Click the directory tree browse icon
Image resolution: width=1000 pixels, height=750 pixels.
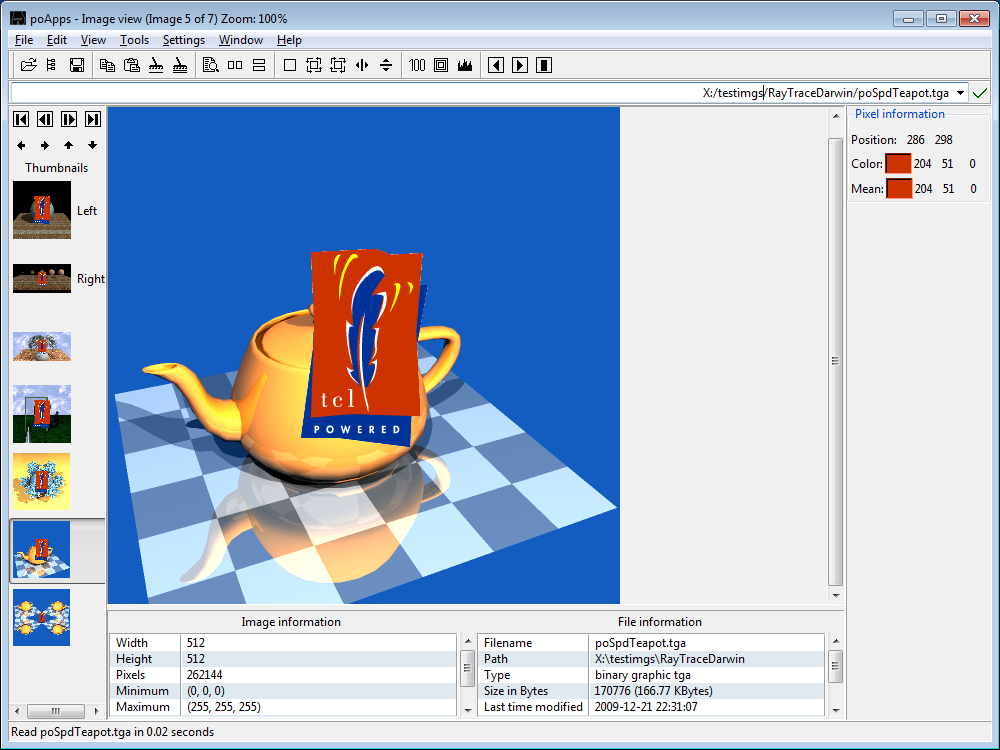[52, 65]
